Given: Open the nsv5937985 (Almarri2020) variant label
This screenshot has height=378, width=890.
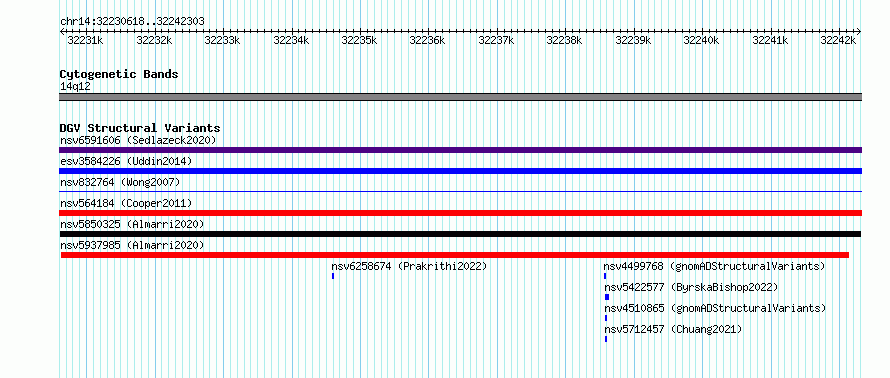Looking at the screenshot, I should (132, 245).
